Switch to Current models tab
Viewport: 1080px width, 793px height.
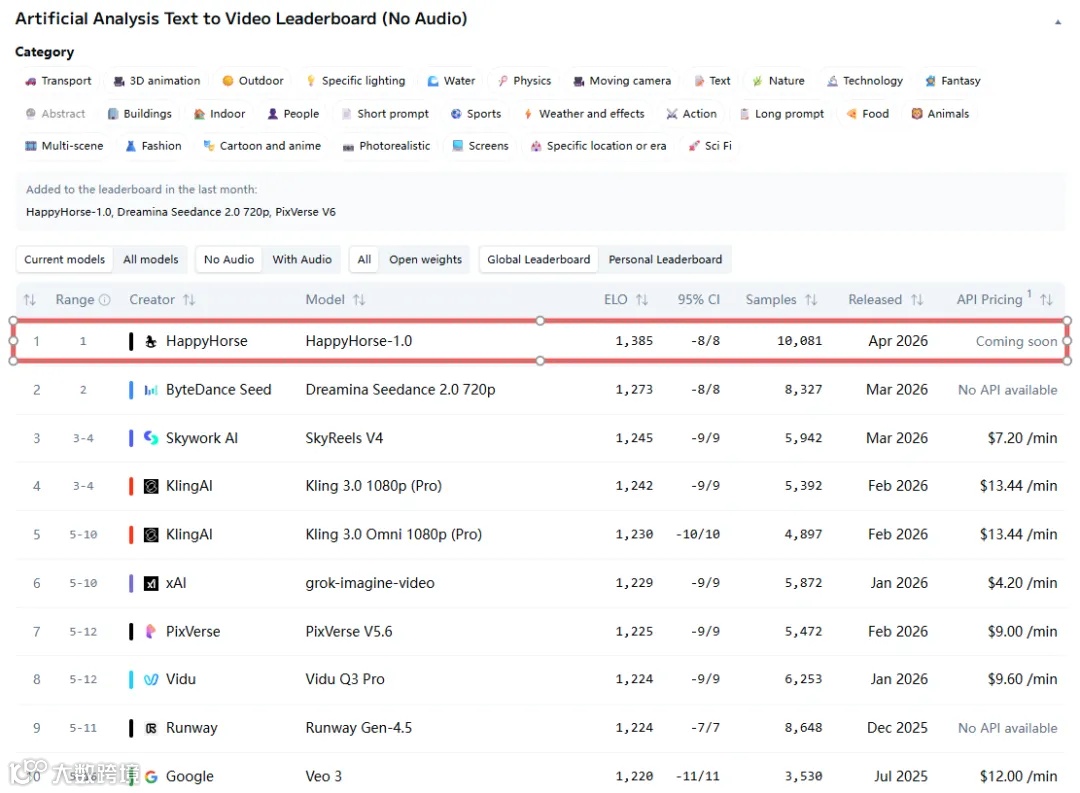[65, 260]
